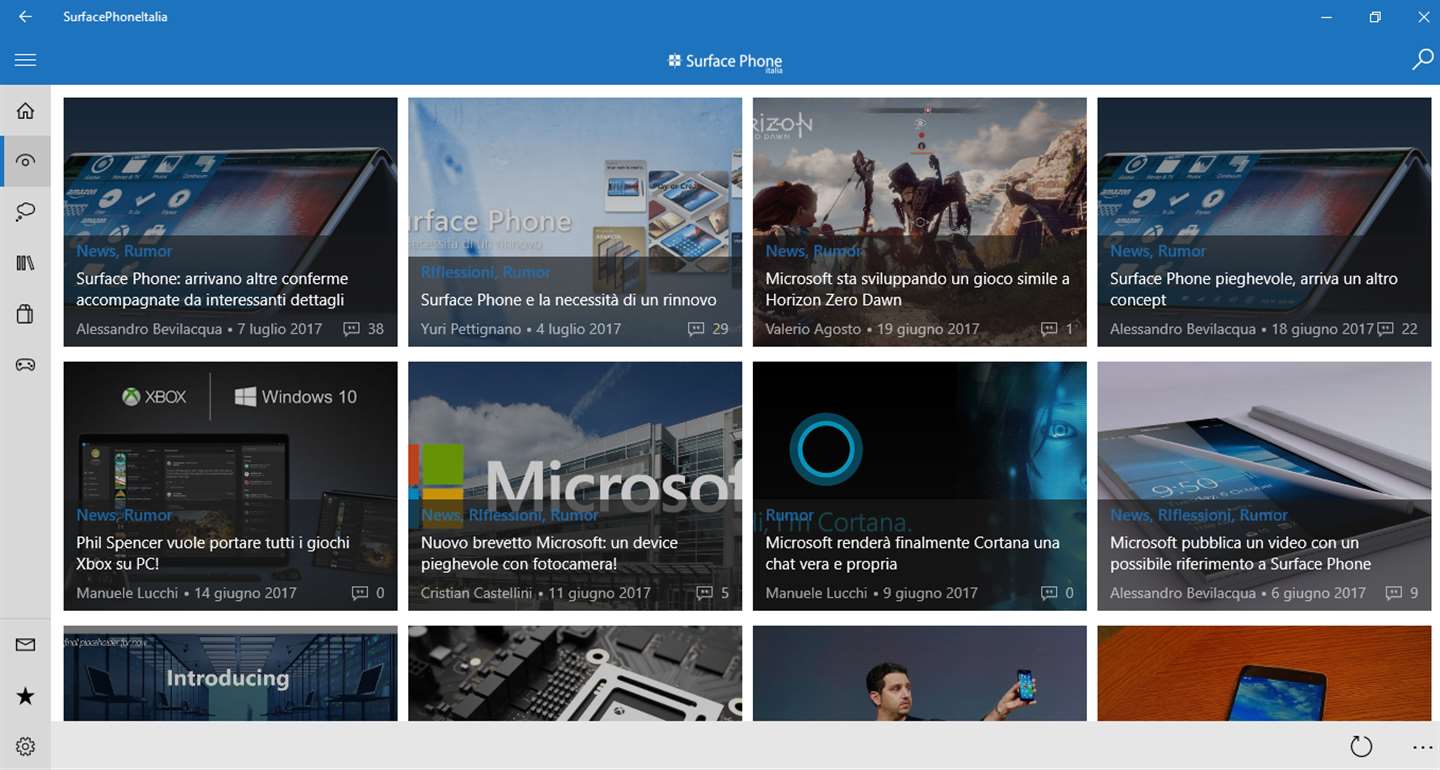Click the Surface Phone Italia logo

(725, 62)
